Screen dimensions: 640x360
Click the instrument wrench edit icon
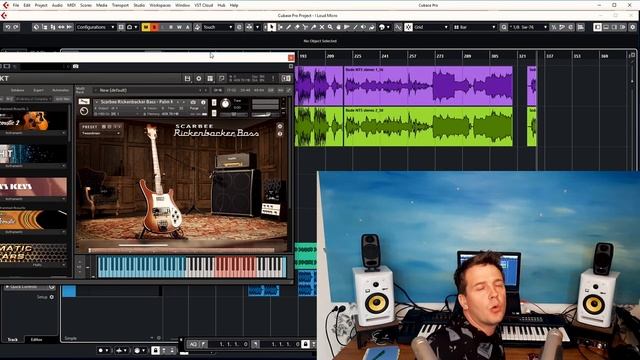84,101
